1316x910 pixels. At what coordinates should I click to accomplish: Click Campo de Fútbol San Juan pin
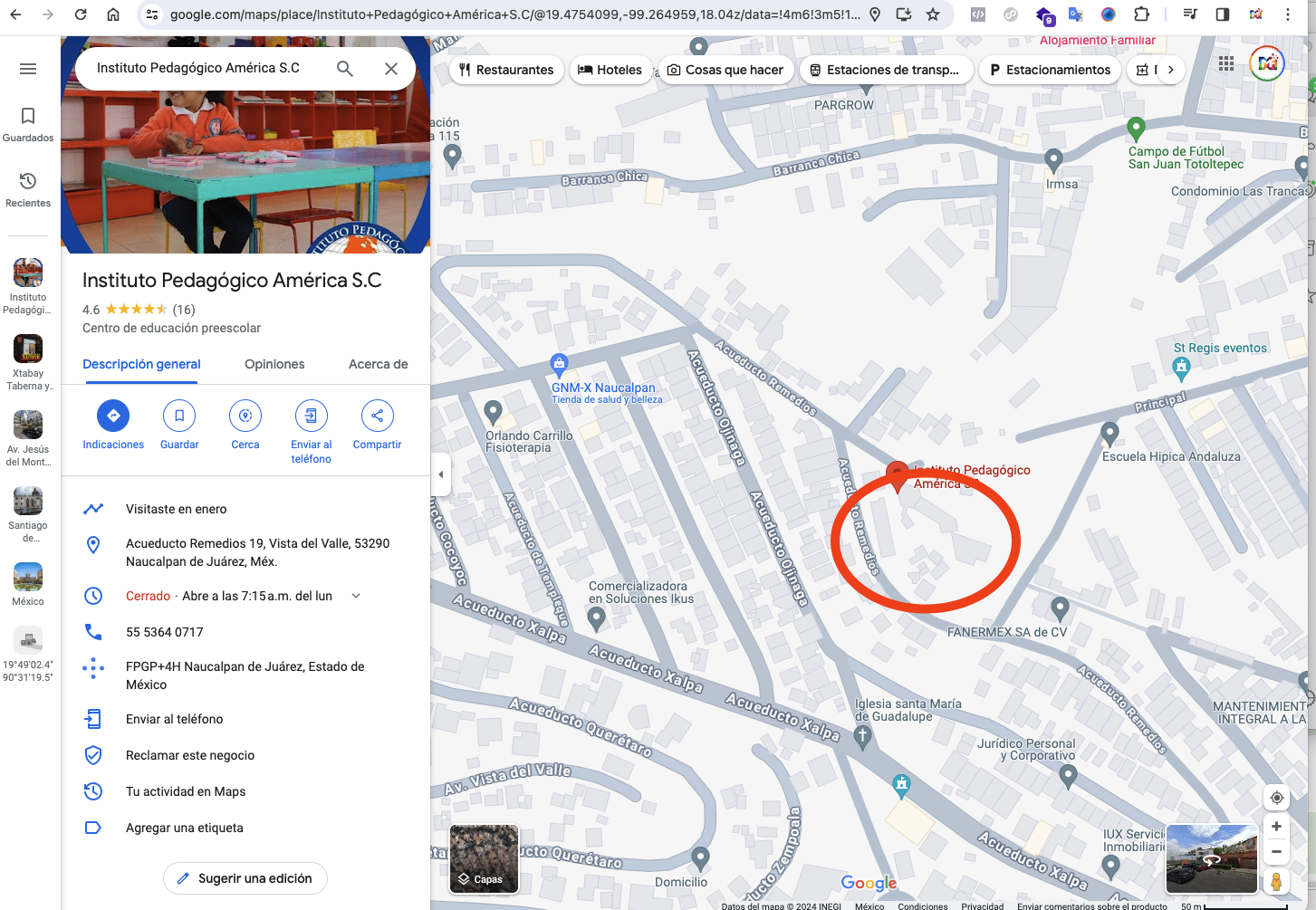pos(1136,129)
